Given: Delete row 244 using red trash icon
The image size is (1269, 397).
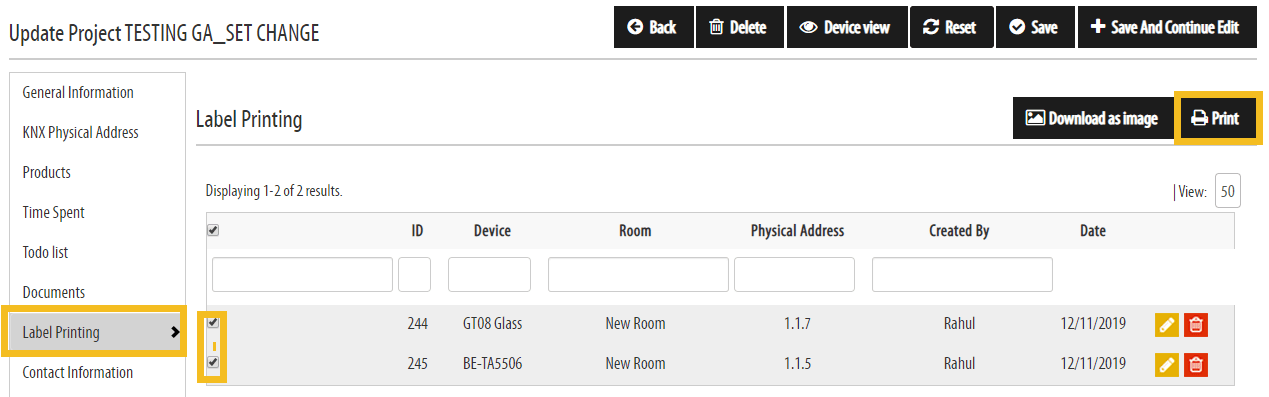Looking at the screenshot, I should (1196, 325).
